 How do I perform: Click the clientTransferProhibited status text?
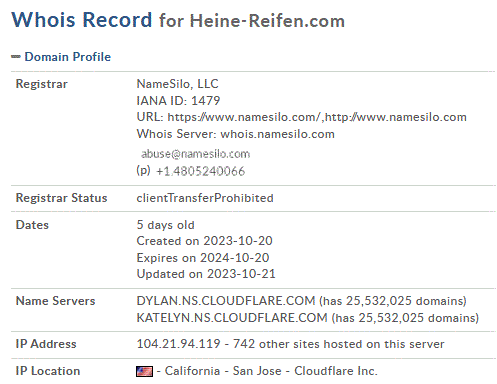pyautogui.click(x=205, y=198)
